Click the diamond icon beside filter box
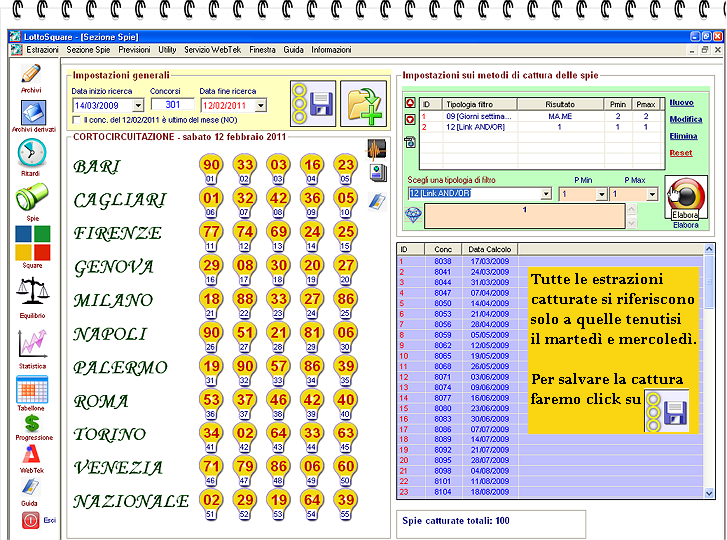Image resolution: width=727 pixels, height=540 pixels. click(413, 215)
